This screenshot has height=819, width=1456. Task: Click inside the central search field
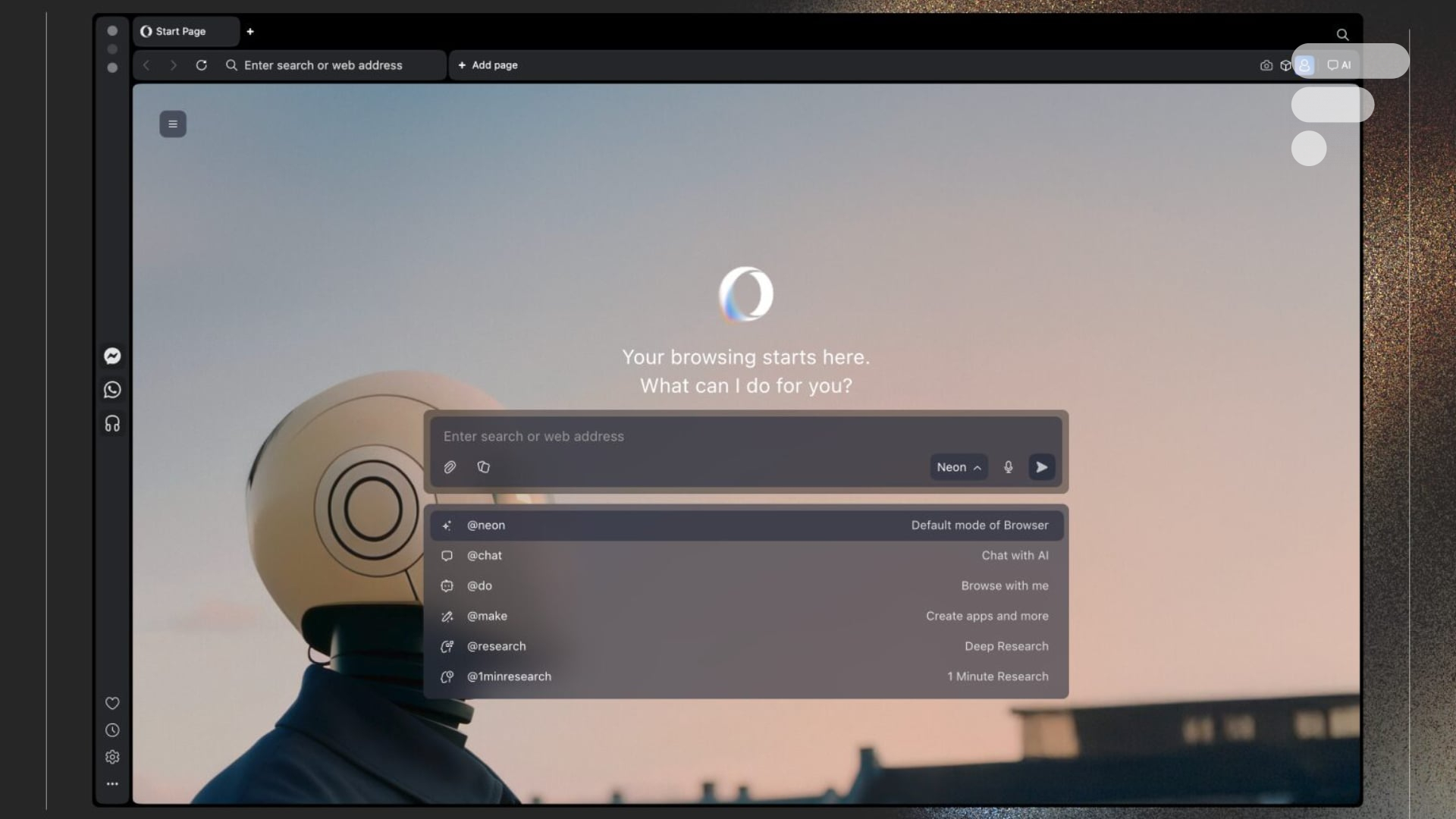pyautogui.click(x=682, y=436)
